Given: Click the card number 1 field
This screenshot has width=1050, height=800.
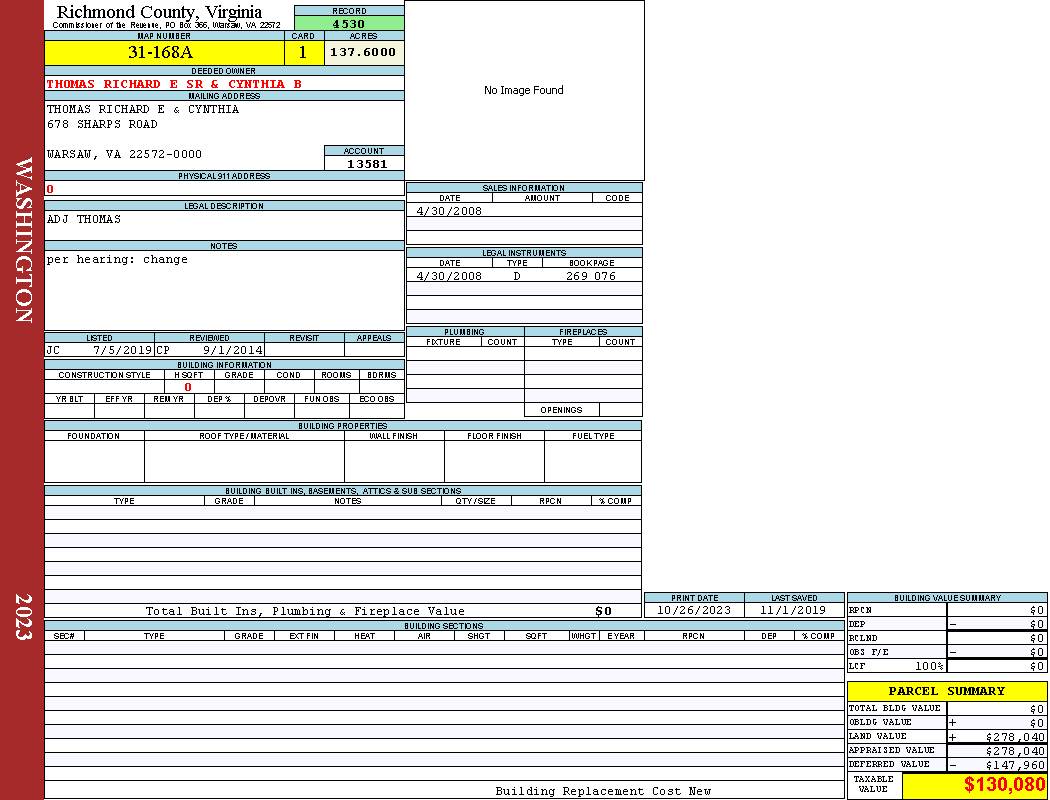Looking at the screenshot, I should (x=303, y=53).
